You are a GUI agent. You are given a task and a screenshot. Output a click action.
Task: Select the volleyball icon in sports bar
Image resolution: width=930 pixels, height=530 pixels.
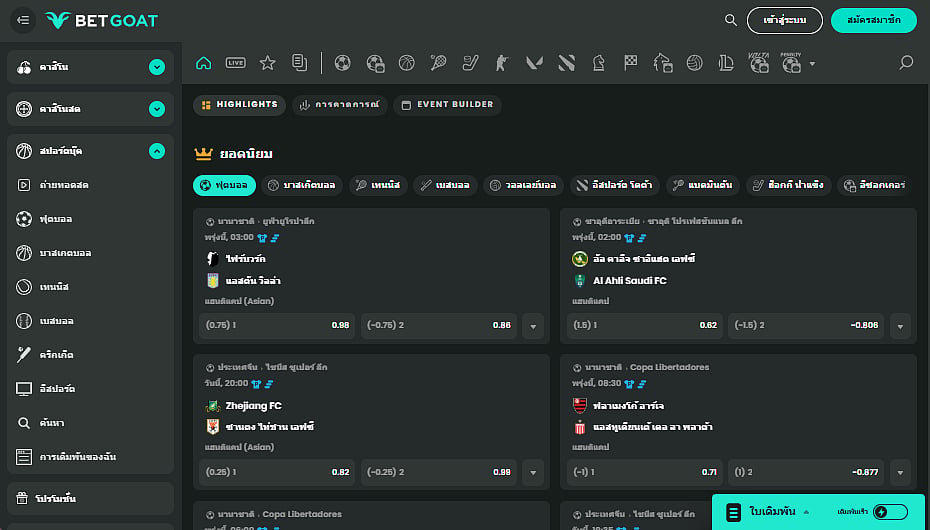695,63
